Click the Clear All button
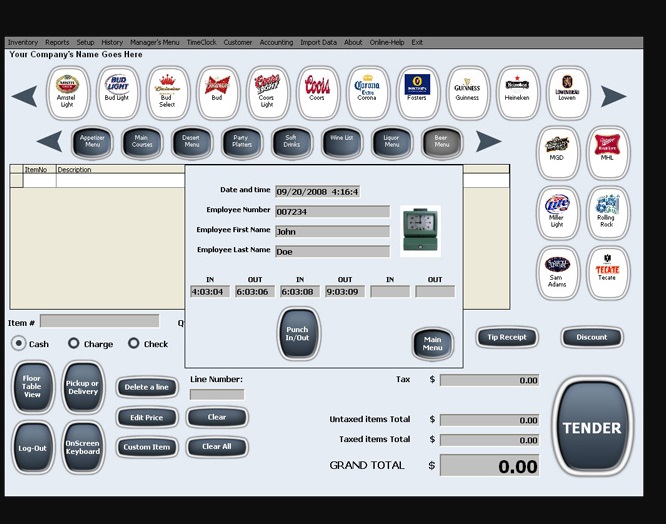Image resolution: width=666 pixels, height=524 pixels. pos(217,447)
